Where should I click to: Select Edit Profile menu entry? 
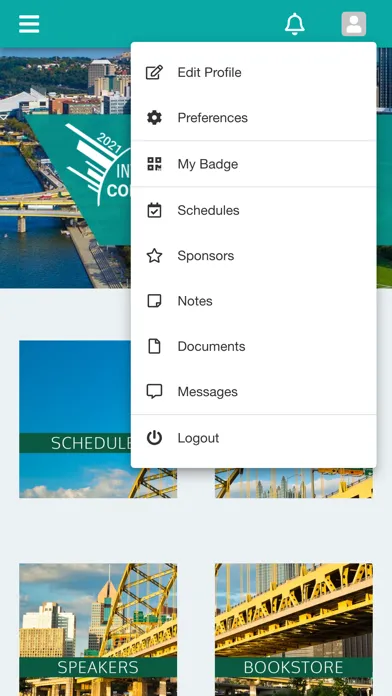253,72
